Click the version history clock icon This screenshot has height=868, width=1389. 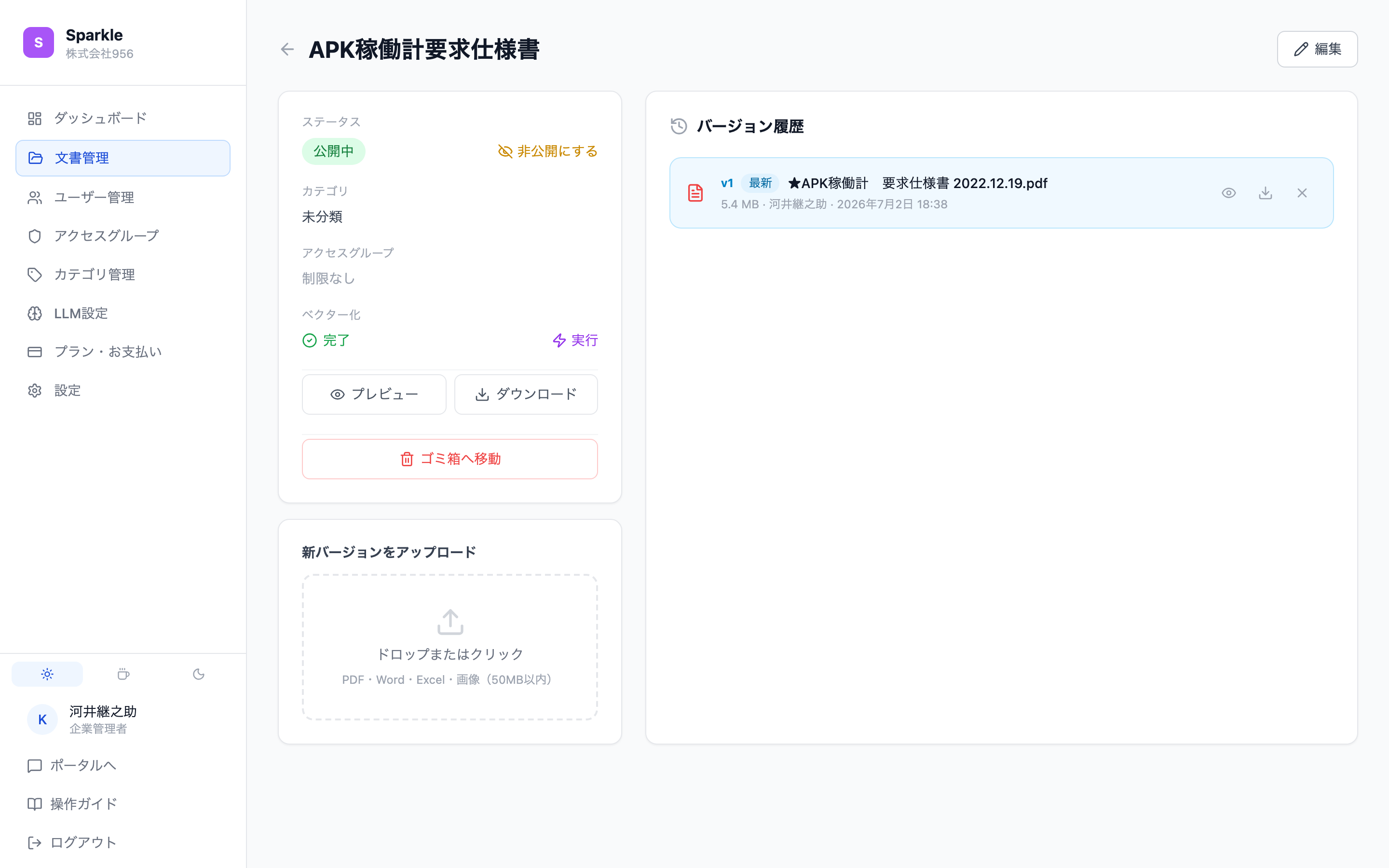coord(679,126)
